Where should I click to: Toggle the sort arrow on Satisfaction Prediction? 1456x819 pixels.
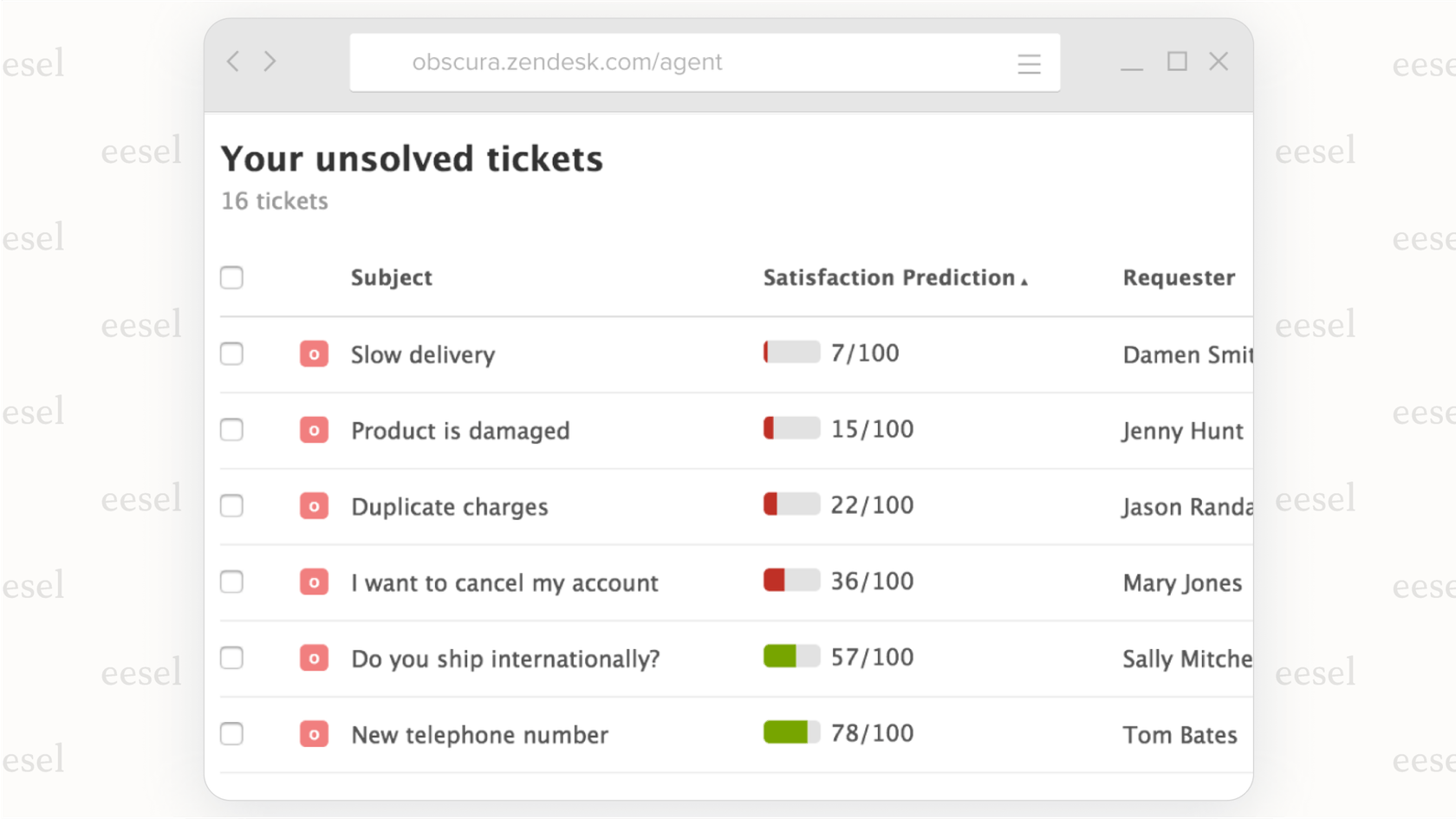pyautogui.click(x=1025, y=280)
